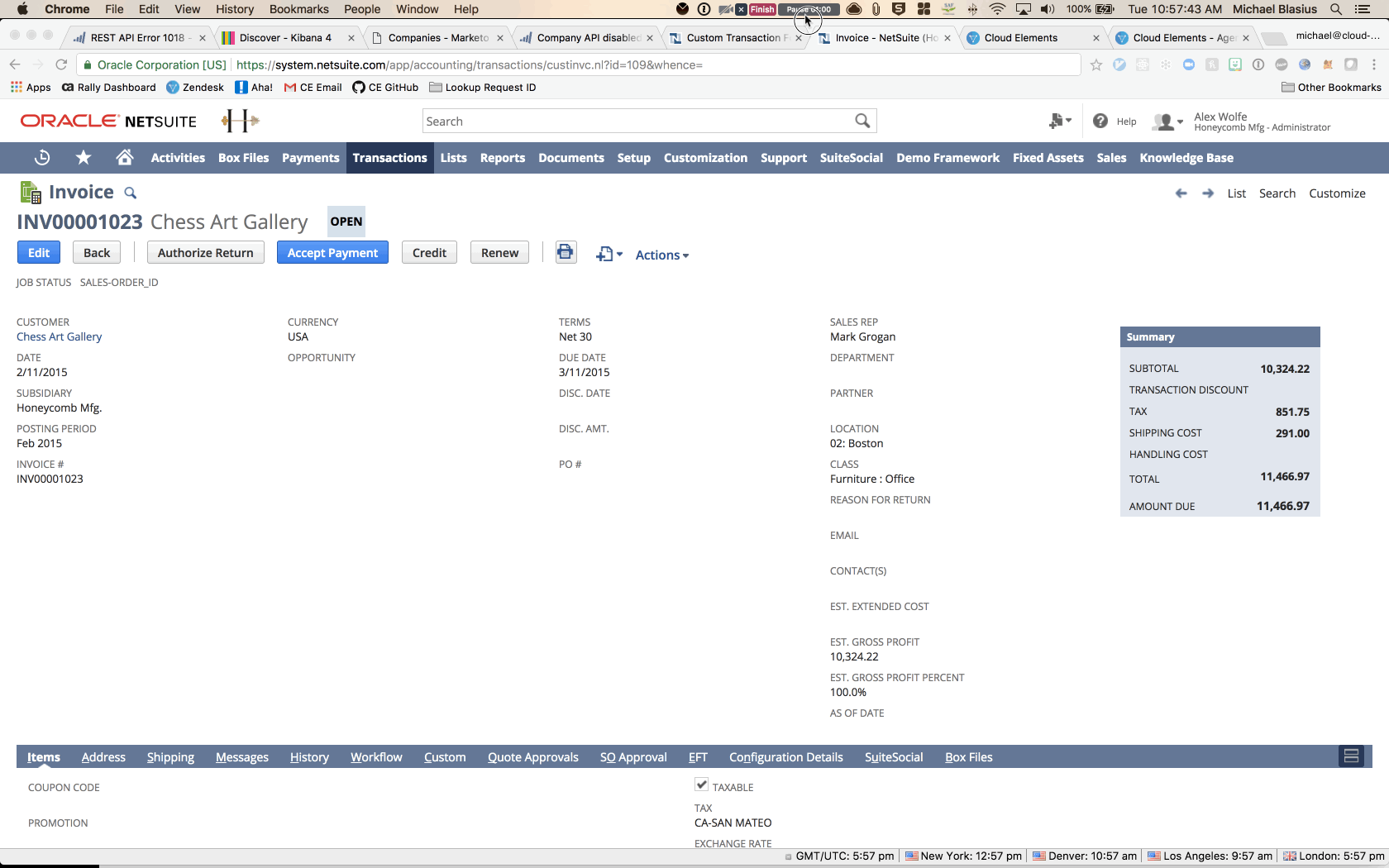The width and height of the screenshot is (1389, 868).
Task: Go to previous invoice record arrow
Action: coord(1181,193)
